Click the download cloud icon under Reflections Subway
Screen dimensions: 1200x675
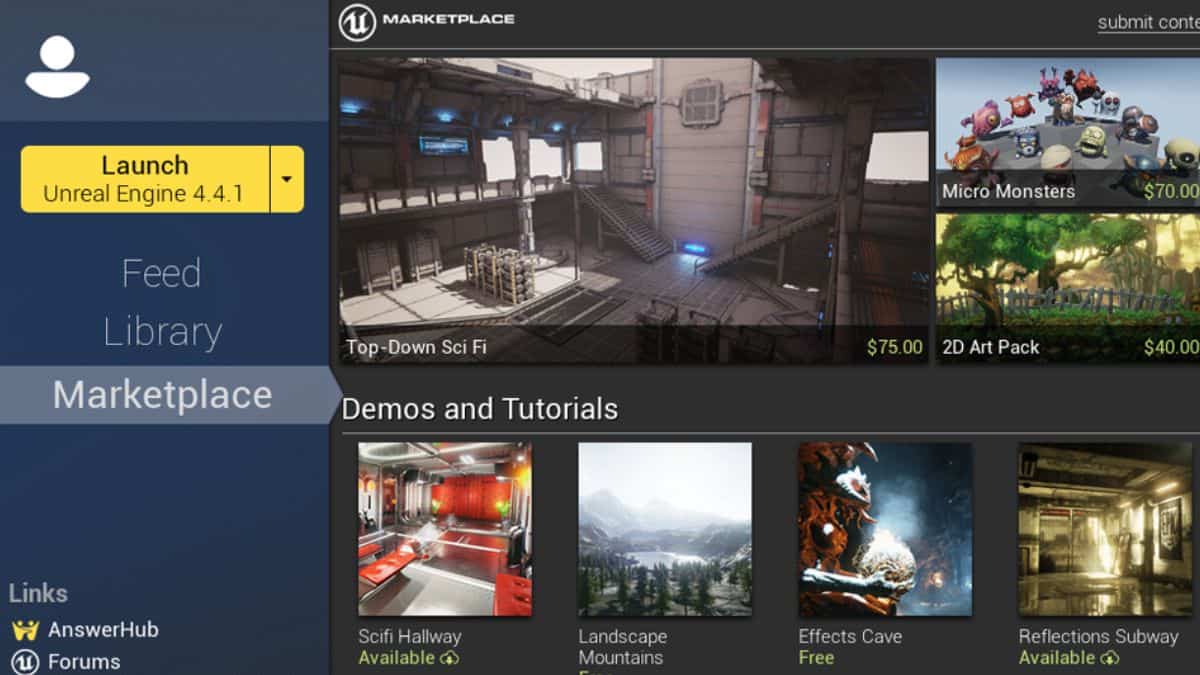click(1109, 658)
